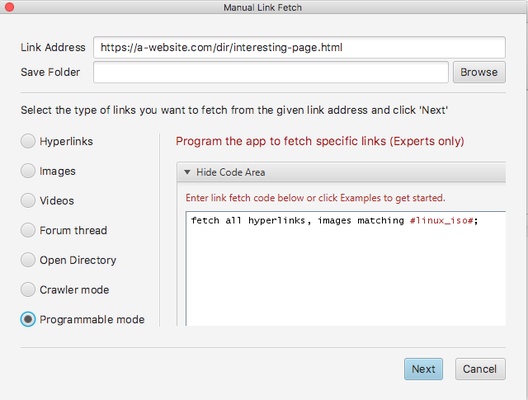Click the 'Manual Link Fetch' window title
Viewport: 528px width, 400px height.
click(x=263, y=7)
